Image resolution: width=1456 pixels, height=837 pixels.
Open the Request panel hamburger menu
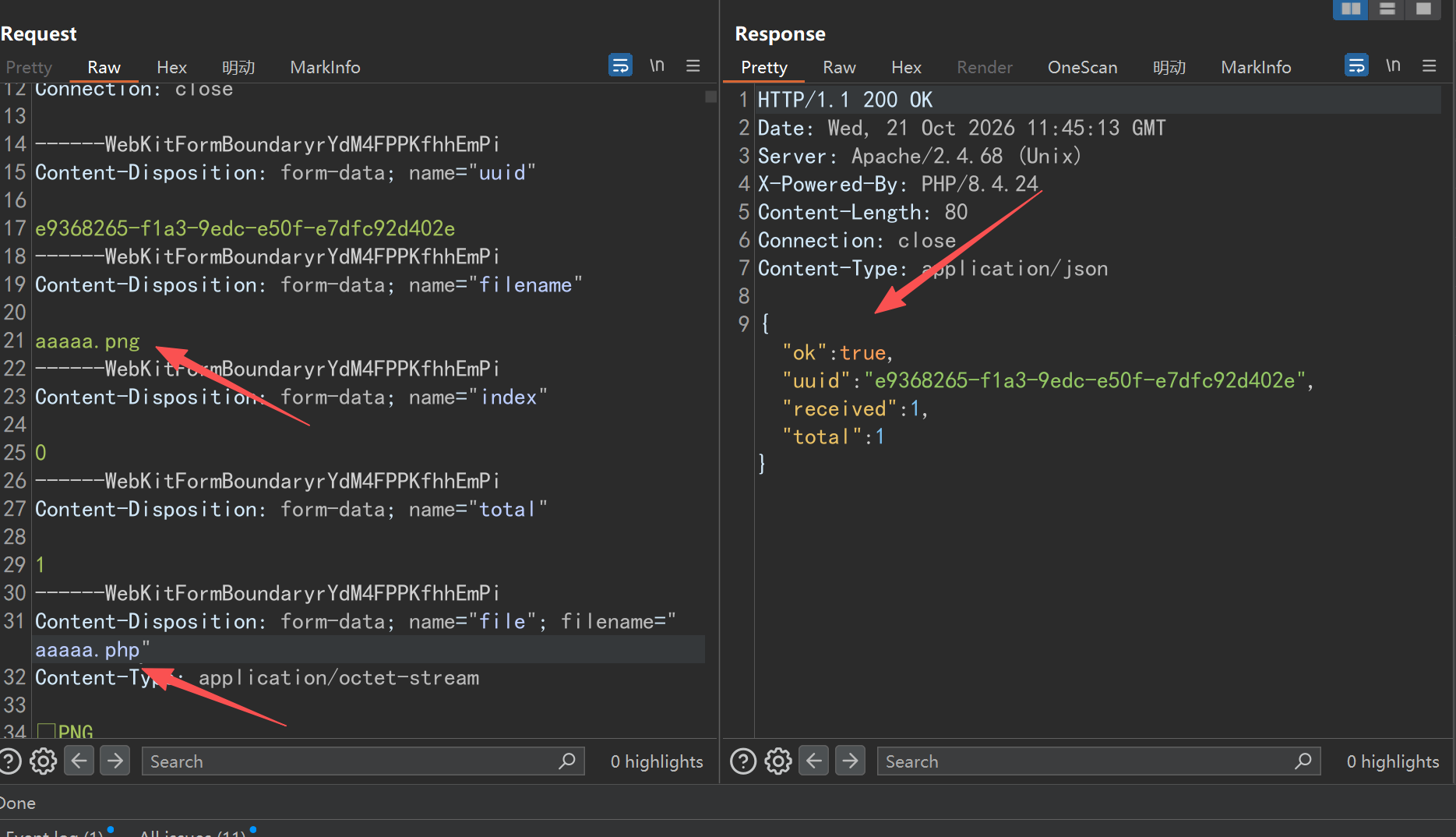[693, 65]
